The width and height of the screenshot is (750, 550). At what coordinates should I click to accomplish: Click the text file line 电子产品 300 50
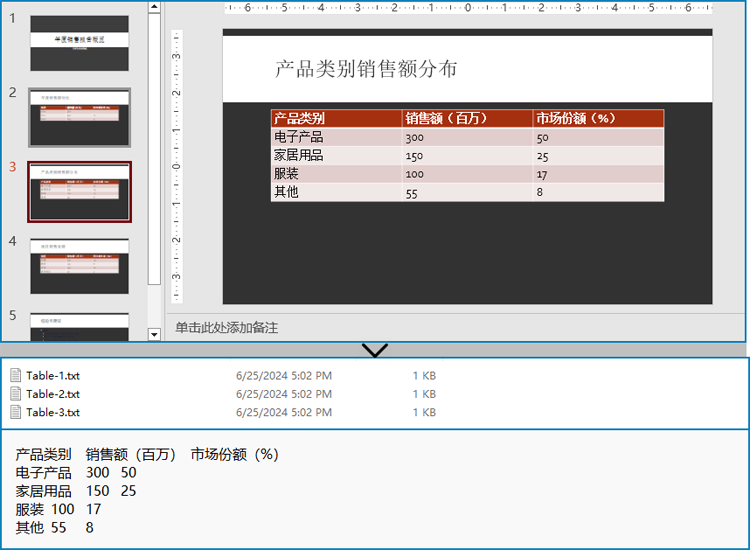(x=76, y=473)
